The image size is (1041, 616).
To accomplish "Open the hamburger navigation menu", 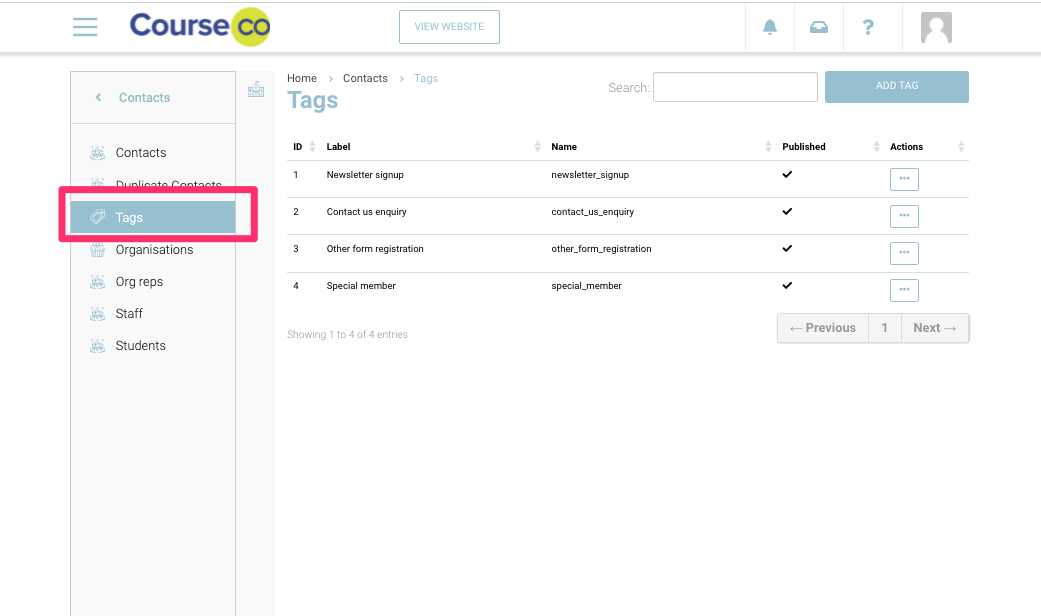I will (85, 27).
